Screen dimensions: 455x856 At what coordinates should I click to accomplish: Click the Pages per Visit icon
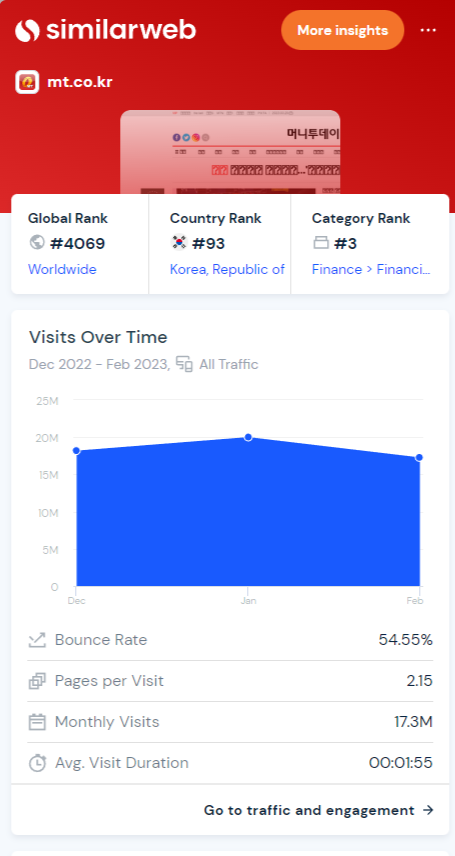click(x=37, y=681)
